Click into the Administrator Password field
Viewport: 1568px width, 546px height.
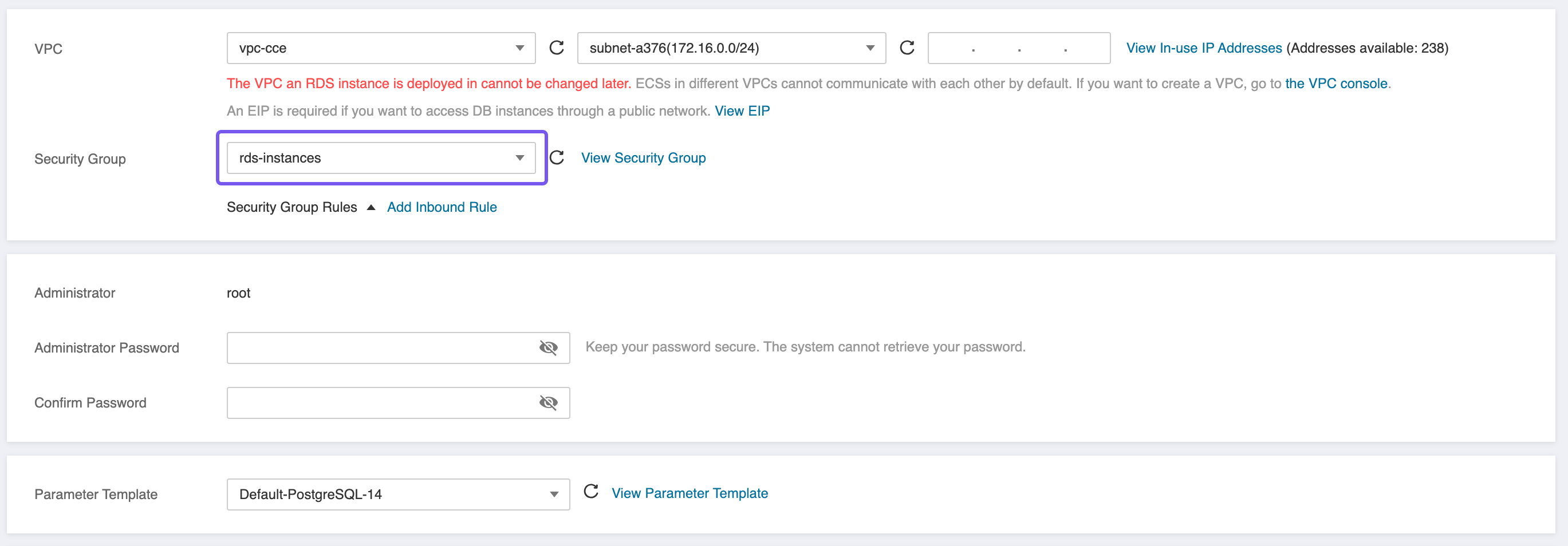(380, 348)
